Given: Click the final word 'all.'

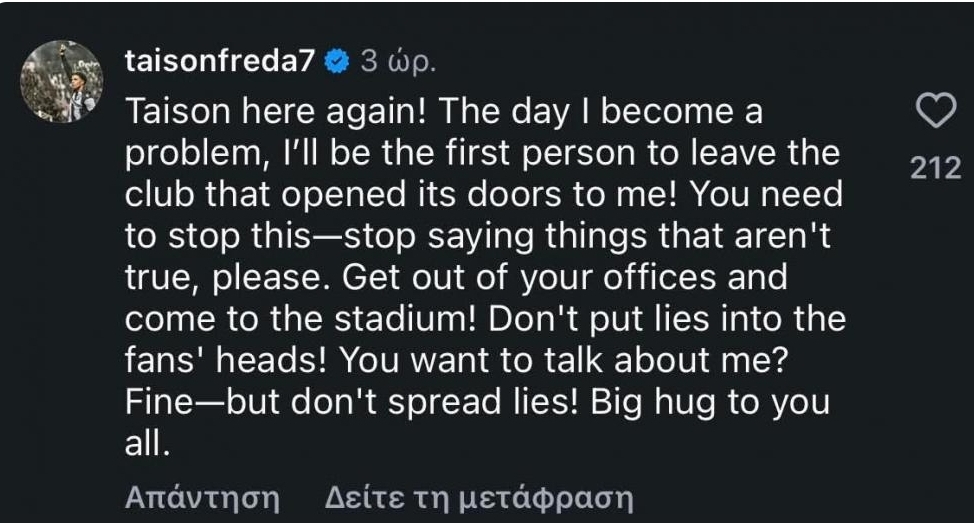Looking at the screenshot, I should point(147,443).
